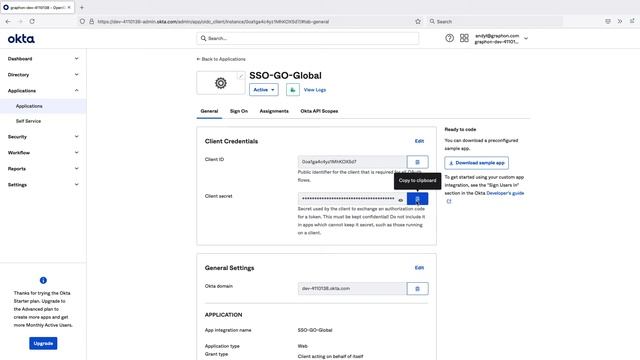Click Download sample app button
The width and height of the screenshot is (640, 360).
(x=476, y=163)
